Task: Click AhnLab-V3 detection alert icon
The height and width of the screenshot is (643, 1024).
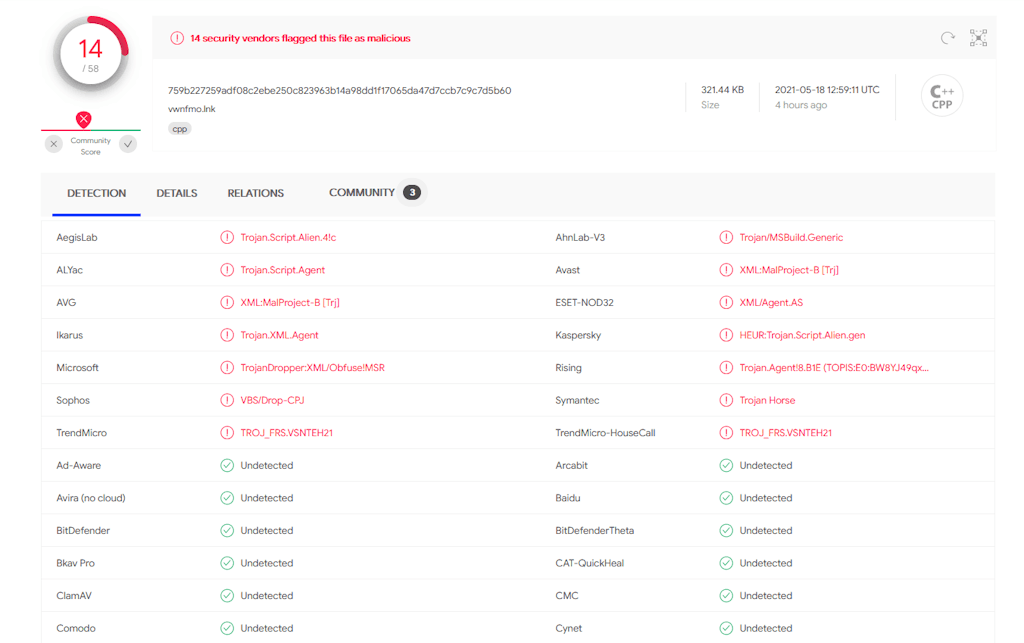Action: pos(726,238)
